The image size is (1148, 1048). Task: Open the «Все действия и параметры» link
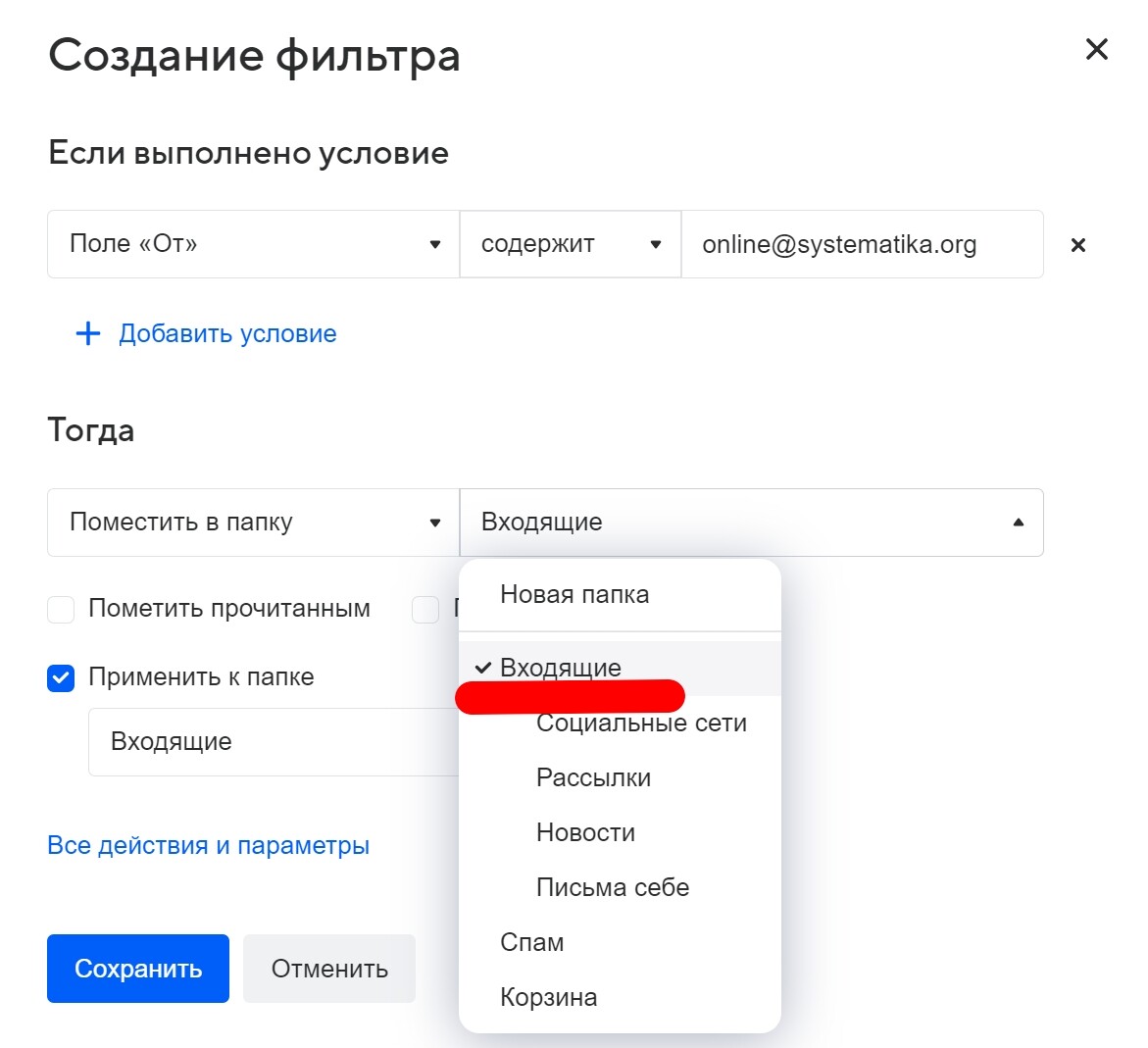point(209,846)
